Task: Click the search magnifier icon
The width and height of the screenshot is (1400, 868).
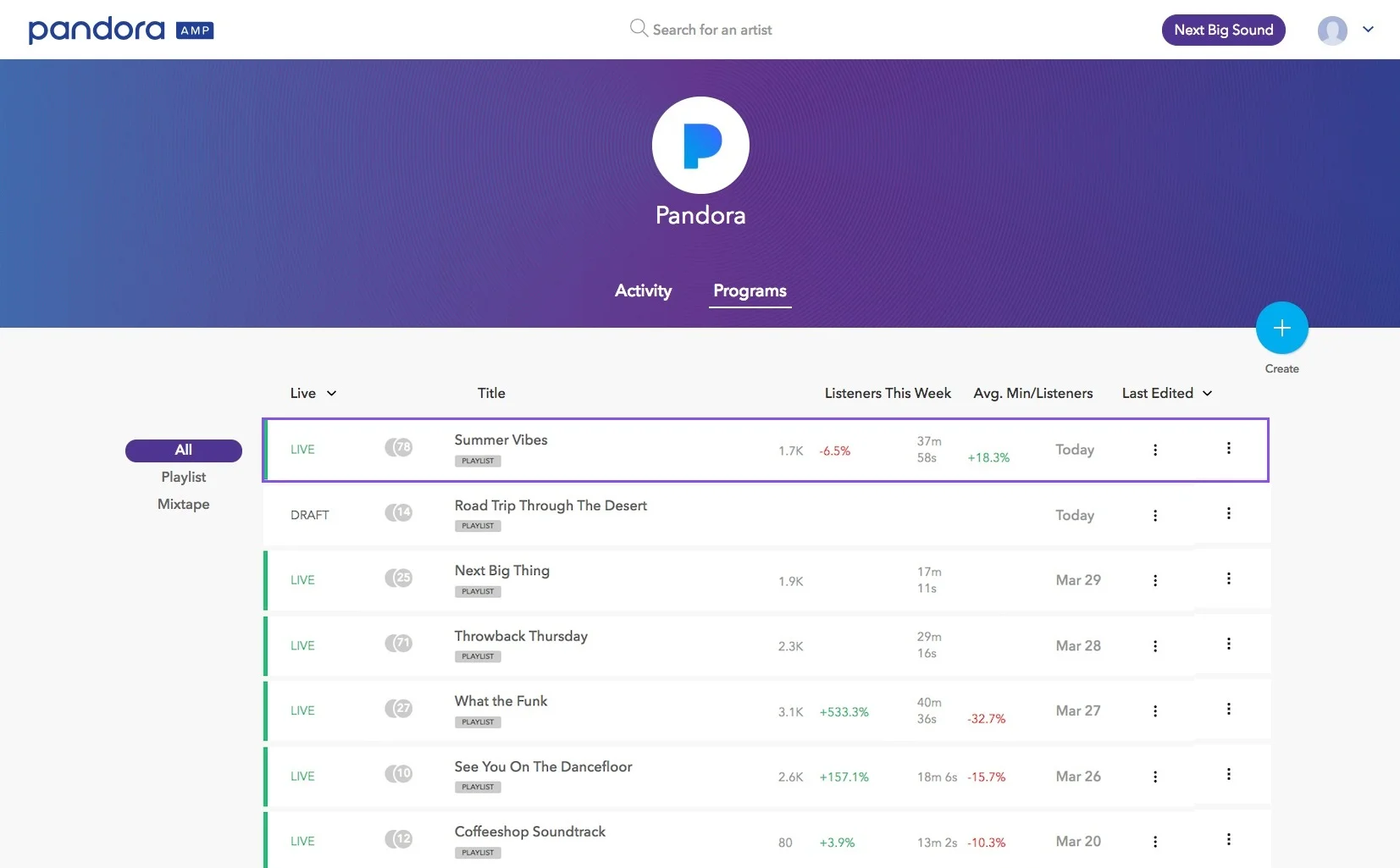Action: click(639, 29)
